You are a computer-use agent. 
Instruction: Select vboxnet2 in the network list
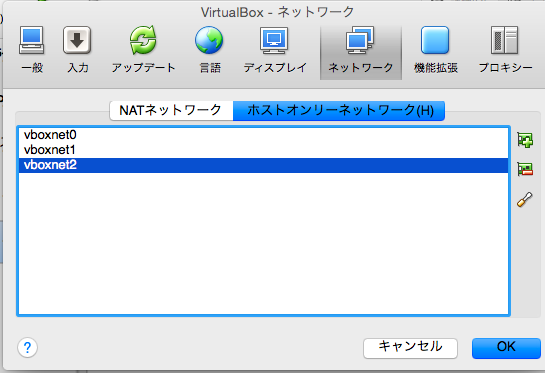pyautogui.click(x=264, y=165)
